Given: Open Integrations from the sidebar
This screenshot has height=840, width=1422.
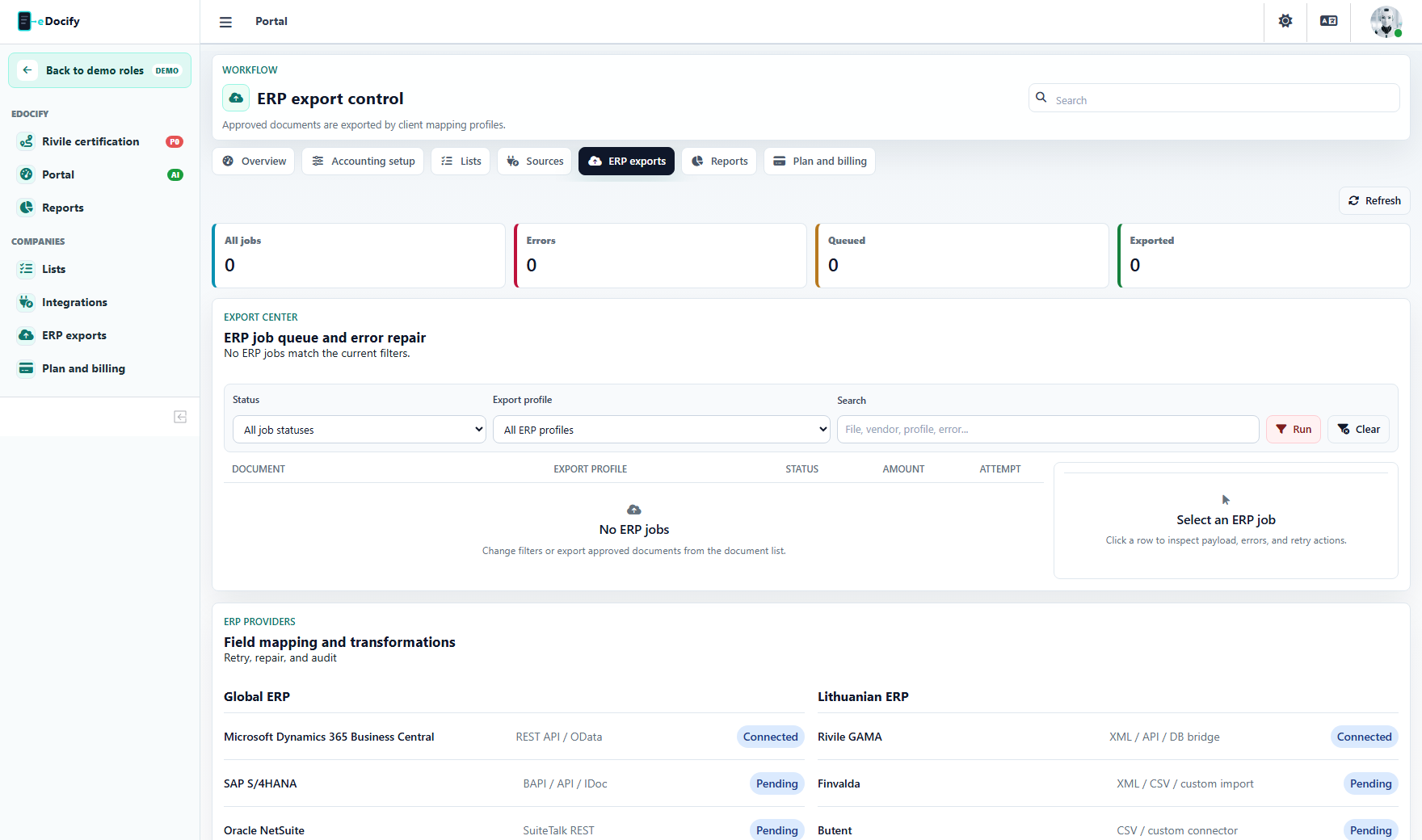Looking at the screenshot, I should point(100,302).
